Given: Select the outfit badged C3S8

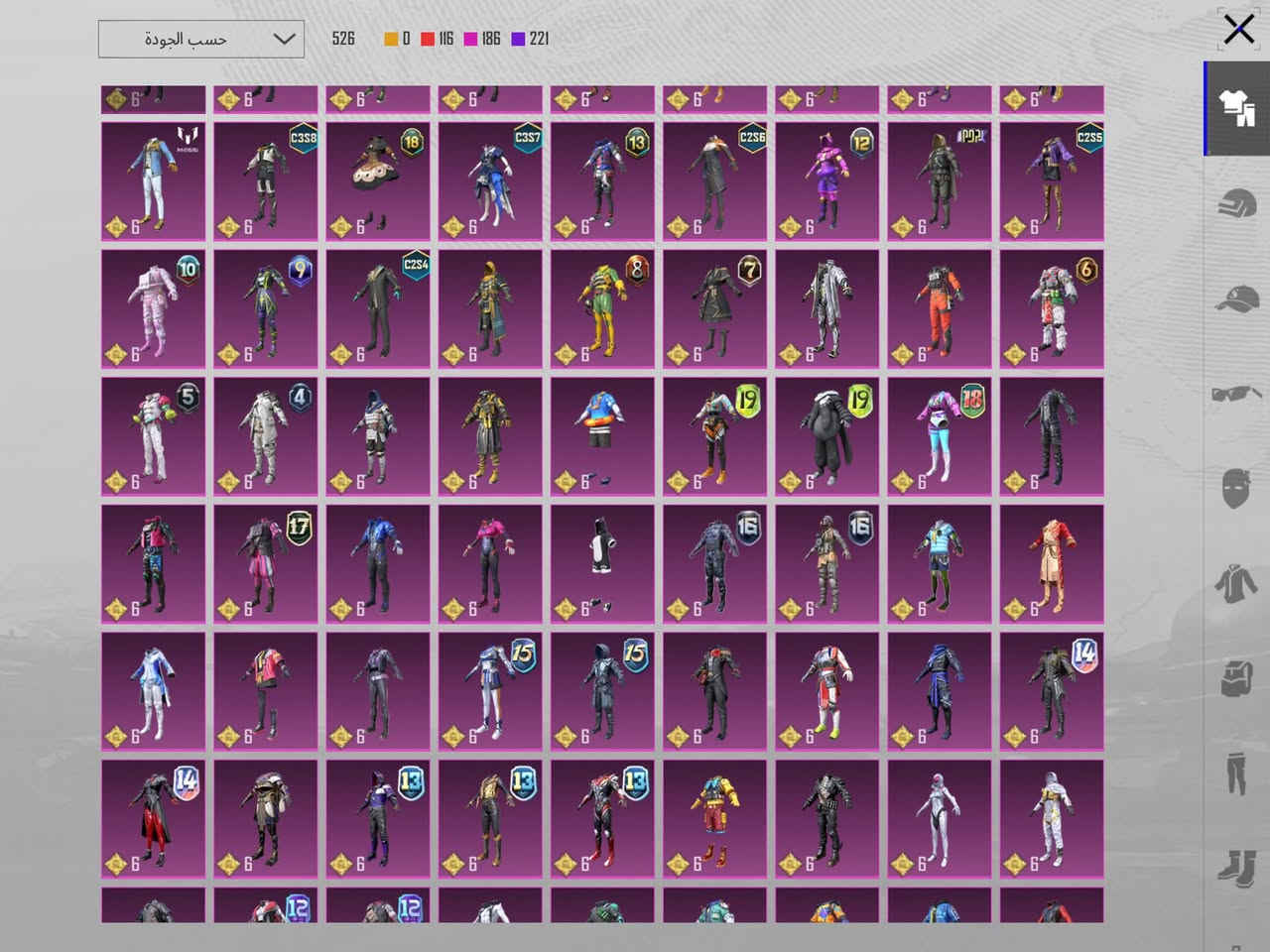Looking at the screenshot, I should (x=266, y=181).
